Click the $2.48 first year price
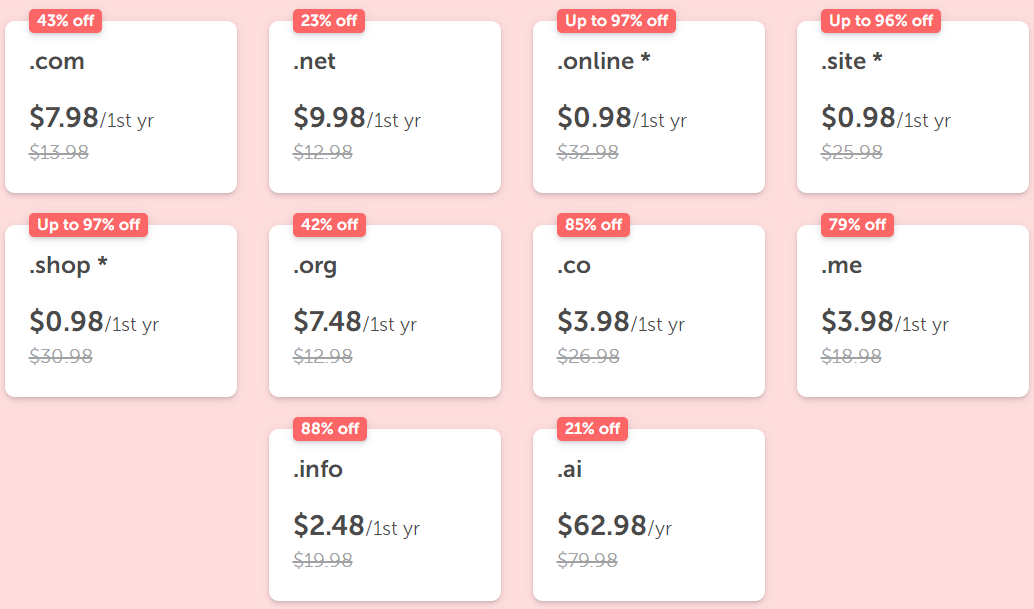The width and height of the screenshot is (1034, 609). coord(328,526)
